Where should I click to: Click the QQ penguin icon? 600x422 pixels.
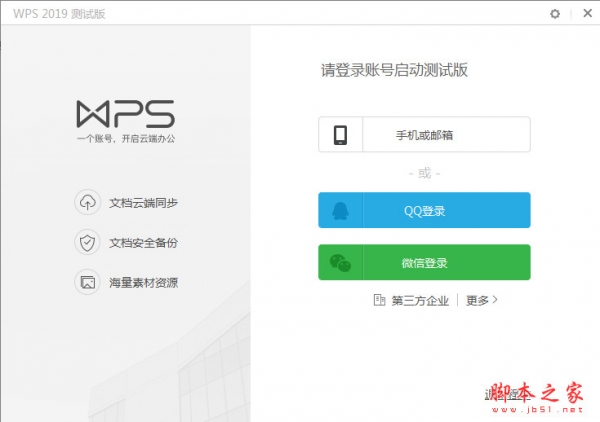pos(341,211)
